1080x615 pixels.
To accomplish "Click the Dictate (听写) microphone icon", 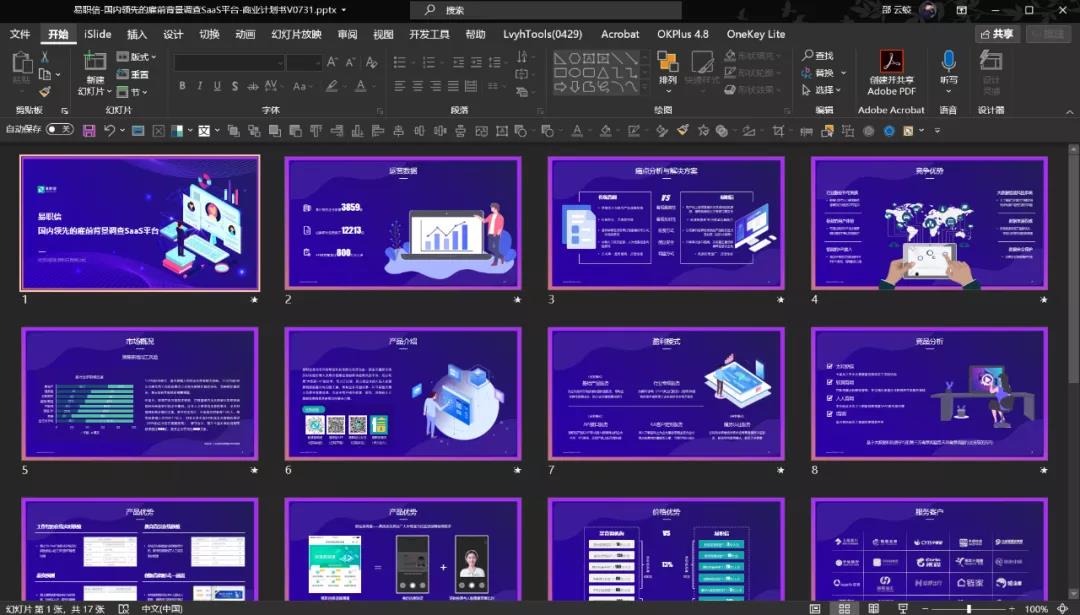I will (948, 63).
